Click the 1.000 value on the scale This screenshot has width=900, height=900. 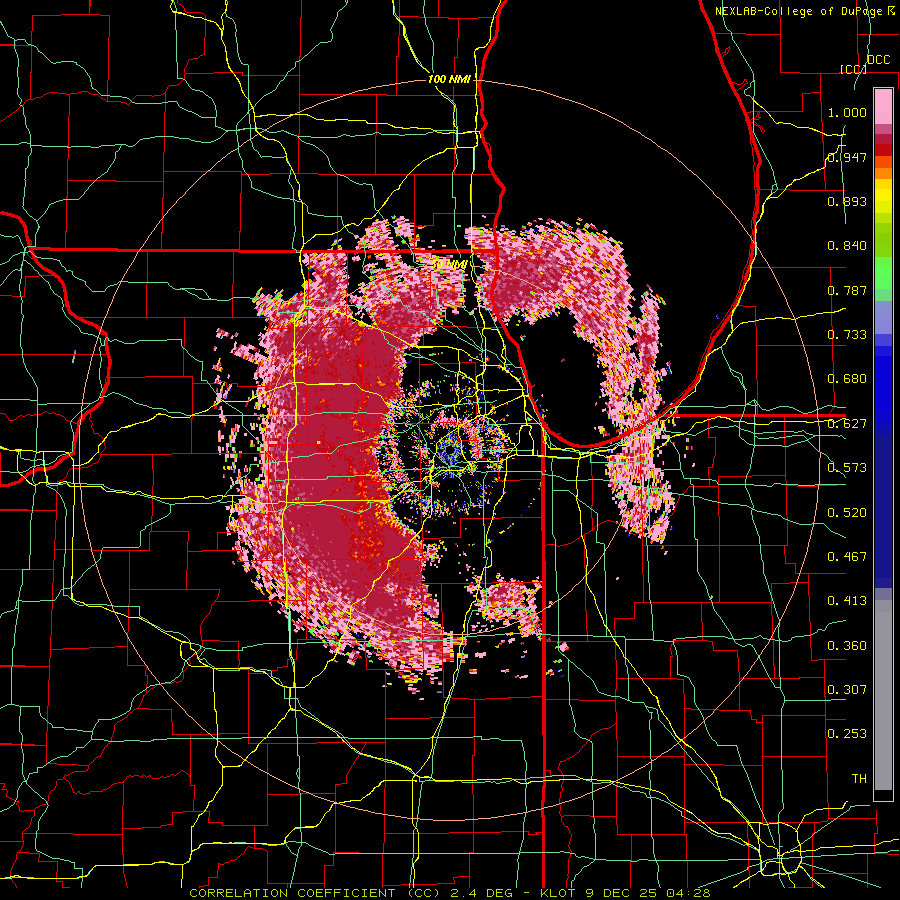point(847,113)
